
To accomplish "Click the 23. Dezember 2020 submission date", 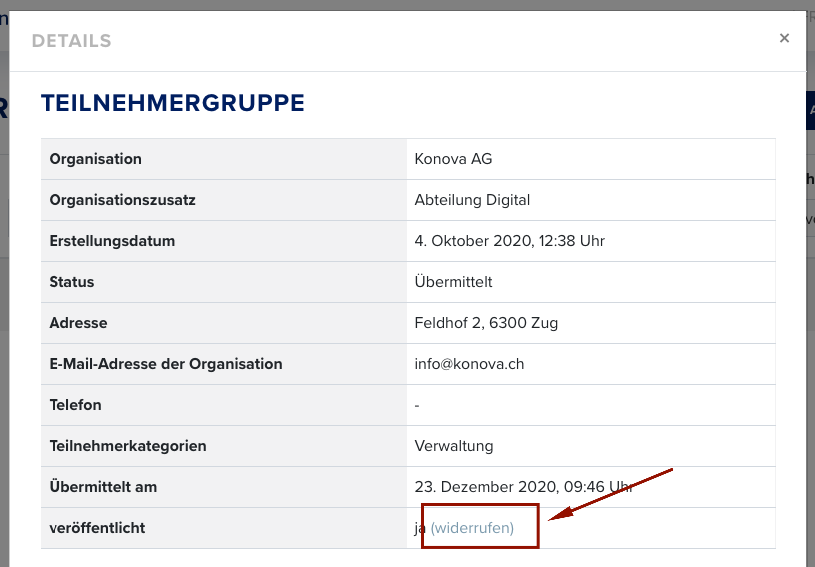I will 523,487.
